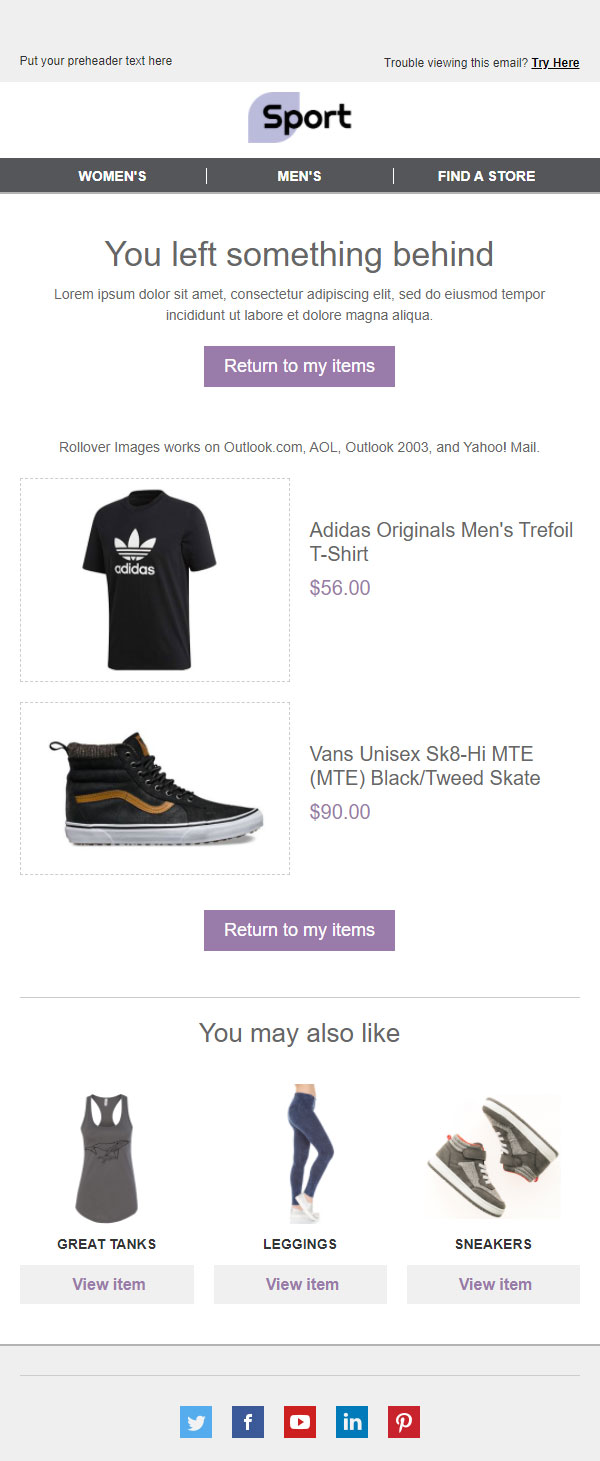Click the Facebook social icon
The width and height of the screenshot is (600, 1461).
[x=248, y=1421]
